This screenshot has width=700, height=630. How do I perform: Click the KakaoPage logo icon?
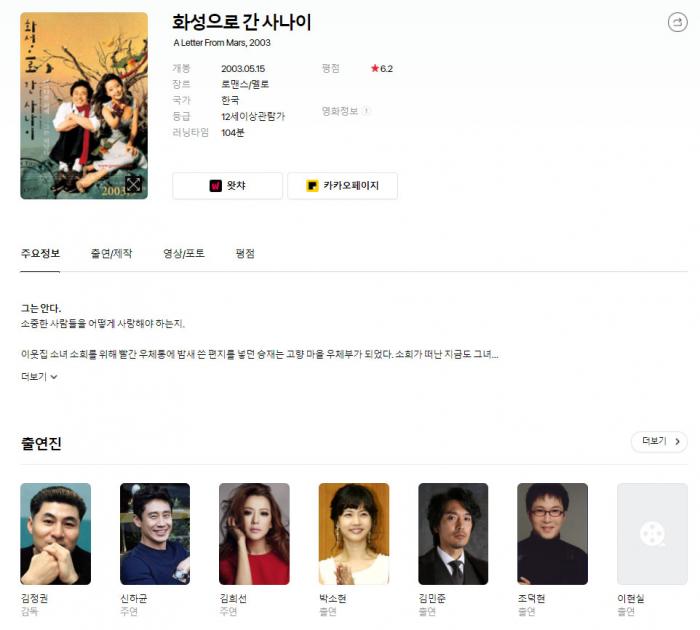click(312, 186)
